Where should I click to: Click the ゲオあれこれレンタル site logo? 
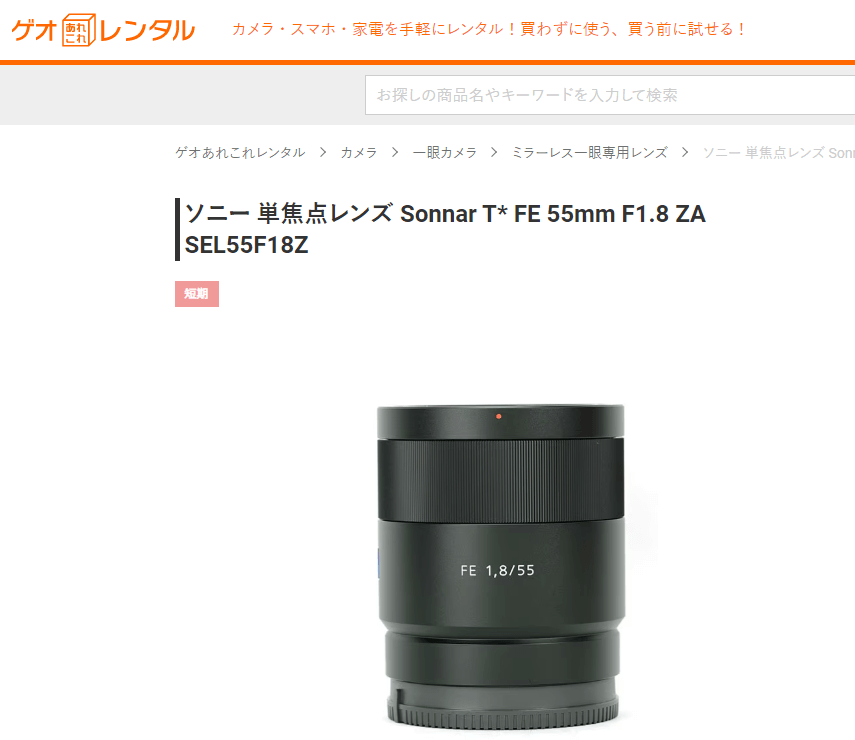tap(103, 30)
